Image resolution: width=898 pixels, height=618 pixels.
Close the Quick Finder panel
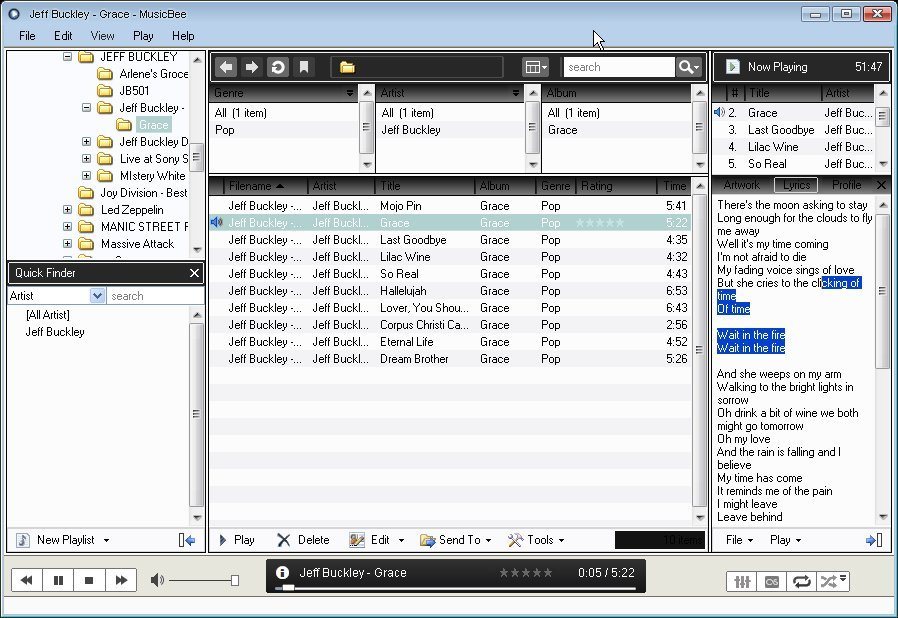(194, 273)
